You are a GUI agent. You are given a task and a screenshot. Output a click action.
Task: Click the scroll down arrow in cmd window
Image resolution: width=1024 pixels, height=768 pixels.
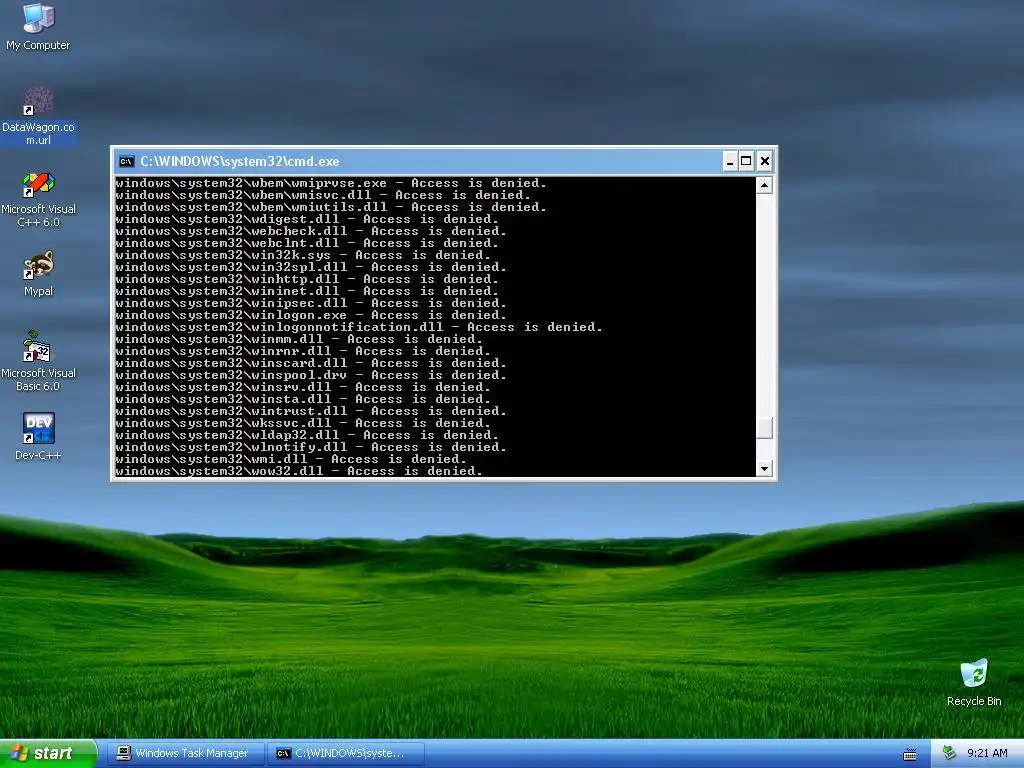coord(764,468)
